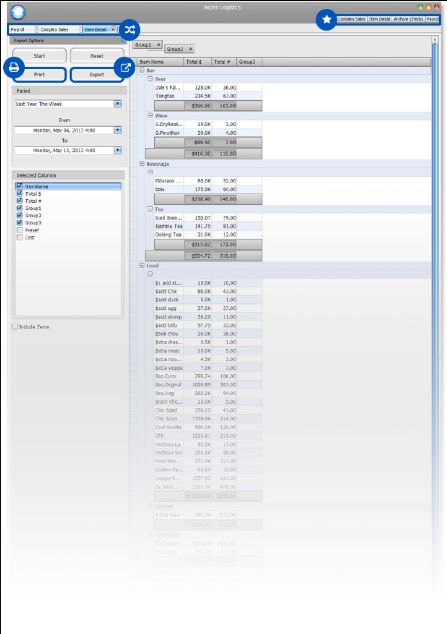Click the round home button at top left
The height and width of the screenshot is (634, 447).
[x=18, y=12]
